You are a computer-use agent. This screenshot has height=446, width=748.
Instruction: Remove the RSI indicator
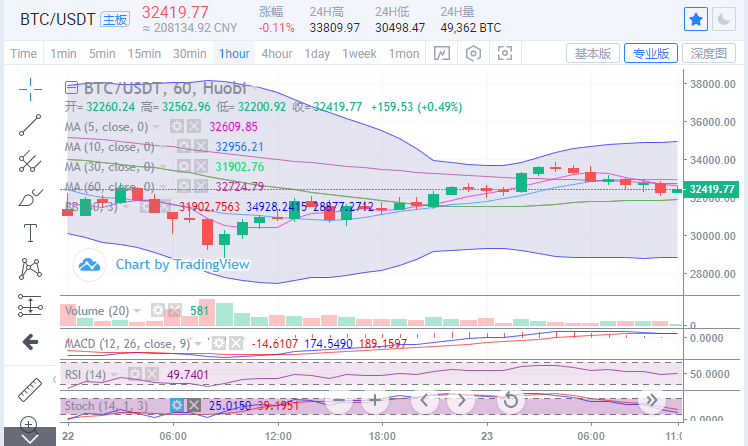tap(152, 374)
